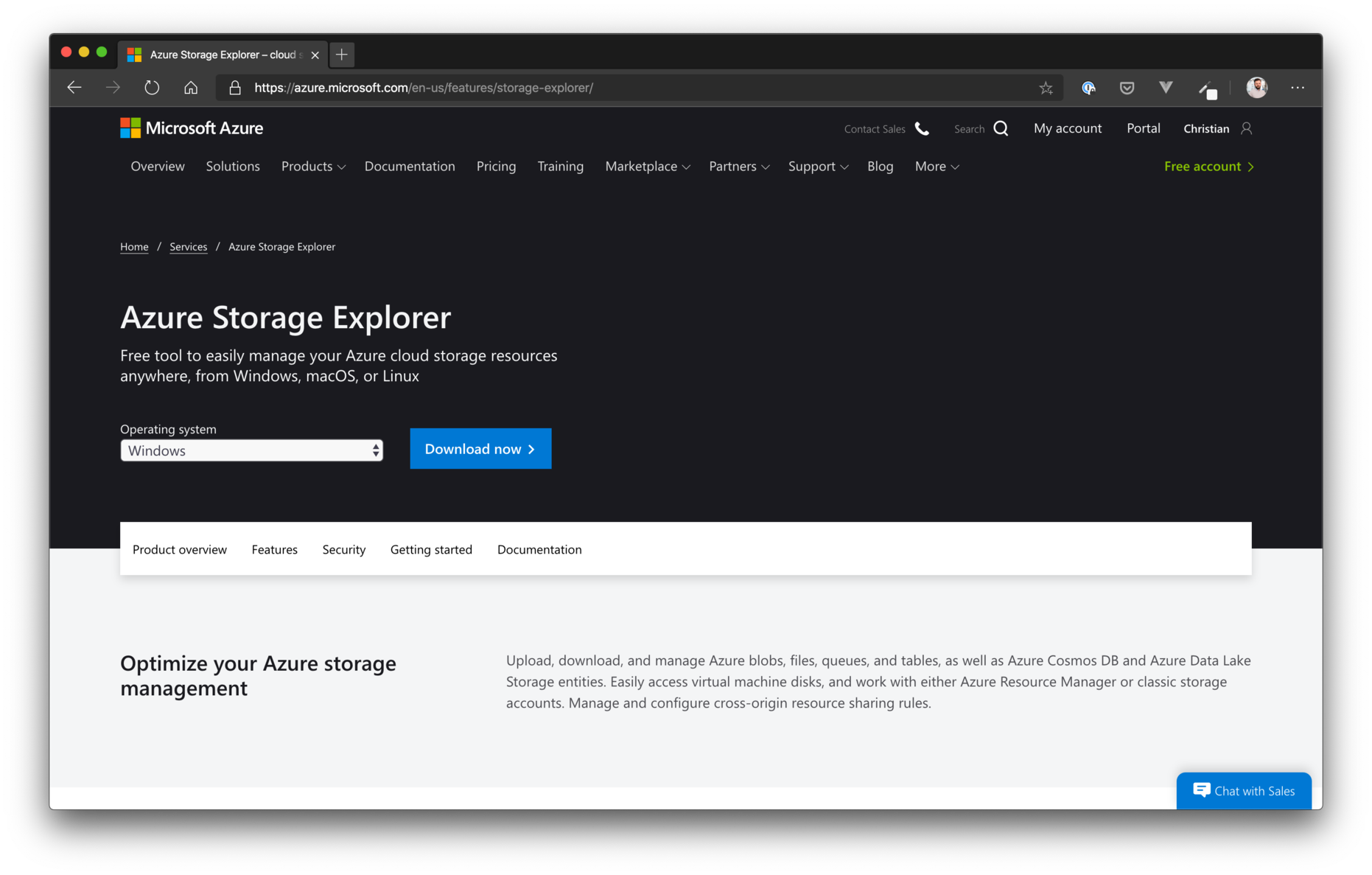Bookmark this page with the star icon

[x=1046, y=88]
